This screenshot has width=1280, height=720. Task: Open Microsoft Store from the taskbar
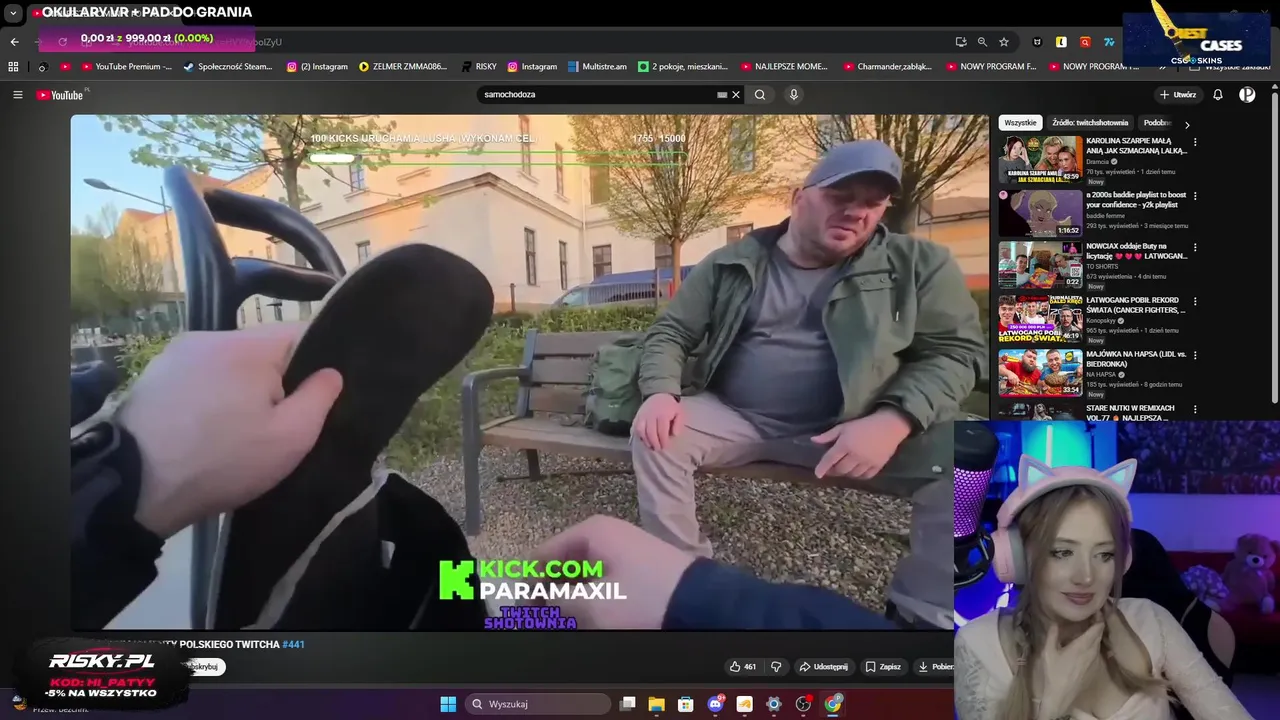click(x=686, y=704)
